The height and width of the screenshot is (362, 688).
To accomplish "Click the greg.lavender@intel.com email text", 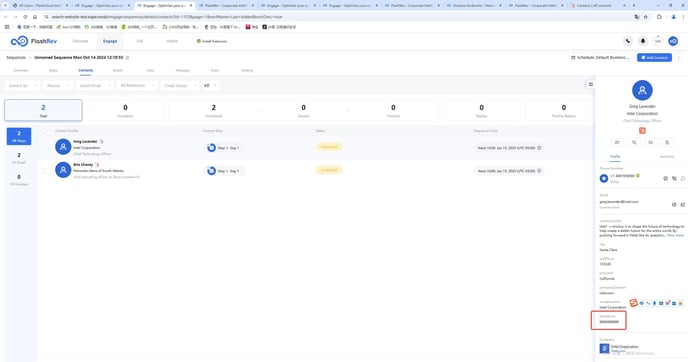I will (x=619, y=202).
